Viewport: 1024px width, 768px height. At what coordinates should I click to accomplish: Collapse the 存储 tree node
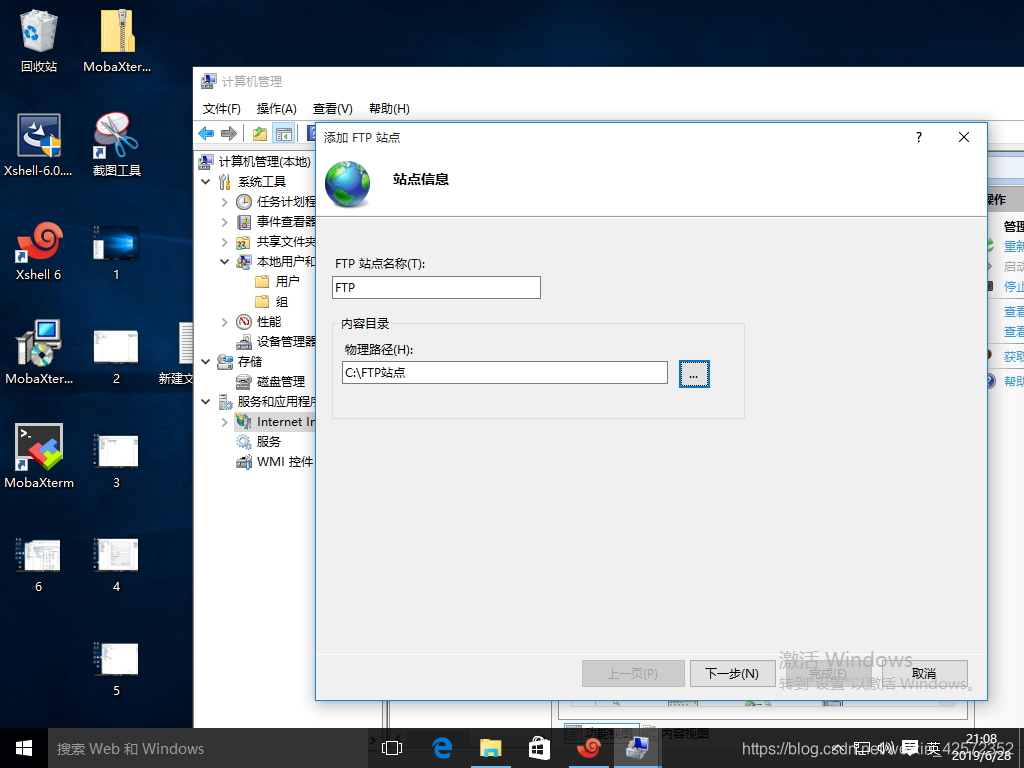(x=206, y=362)
